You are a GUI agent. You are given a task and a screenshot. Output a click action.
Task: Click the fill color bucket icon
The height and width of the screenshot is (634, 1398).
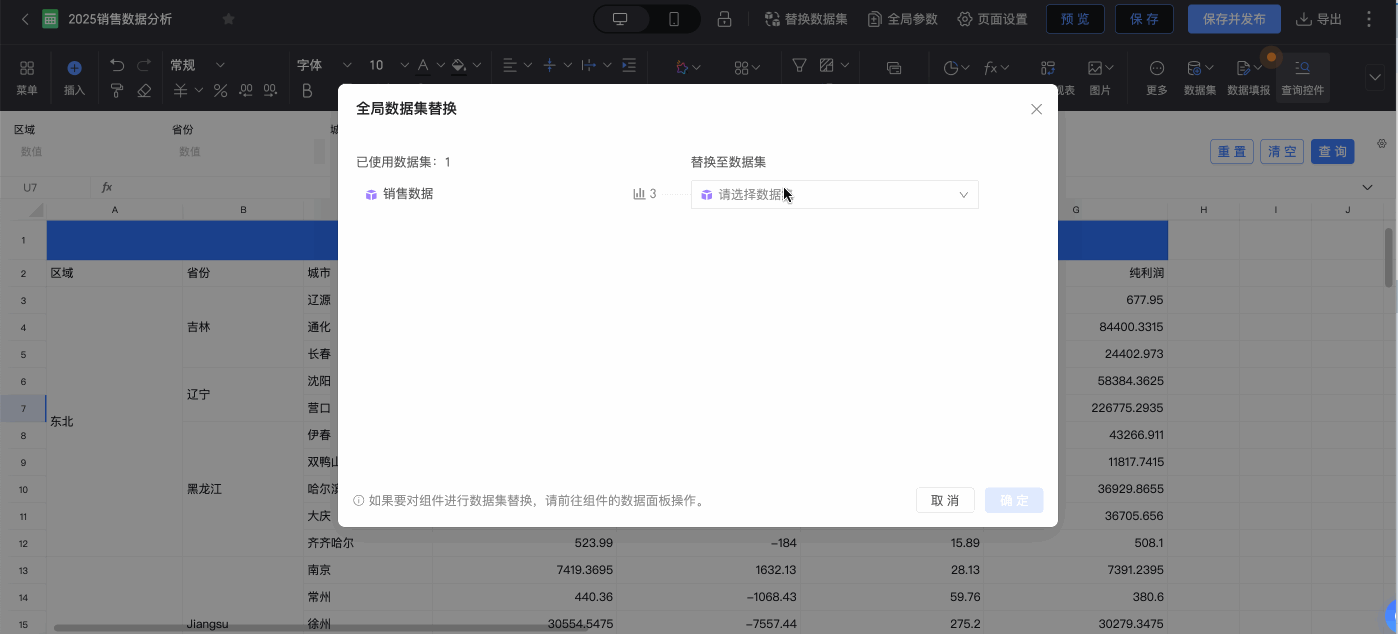[x=459, y=65]
